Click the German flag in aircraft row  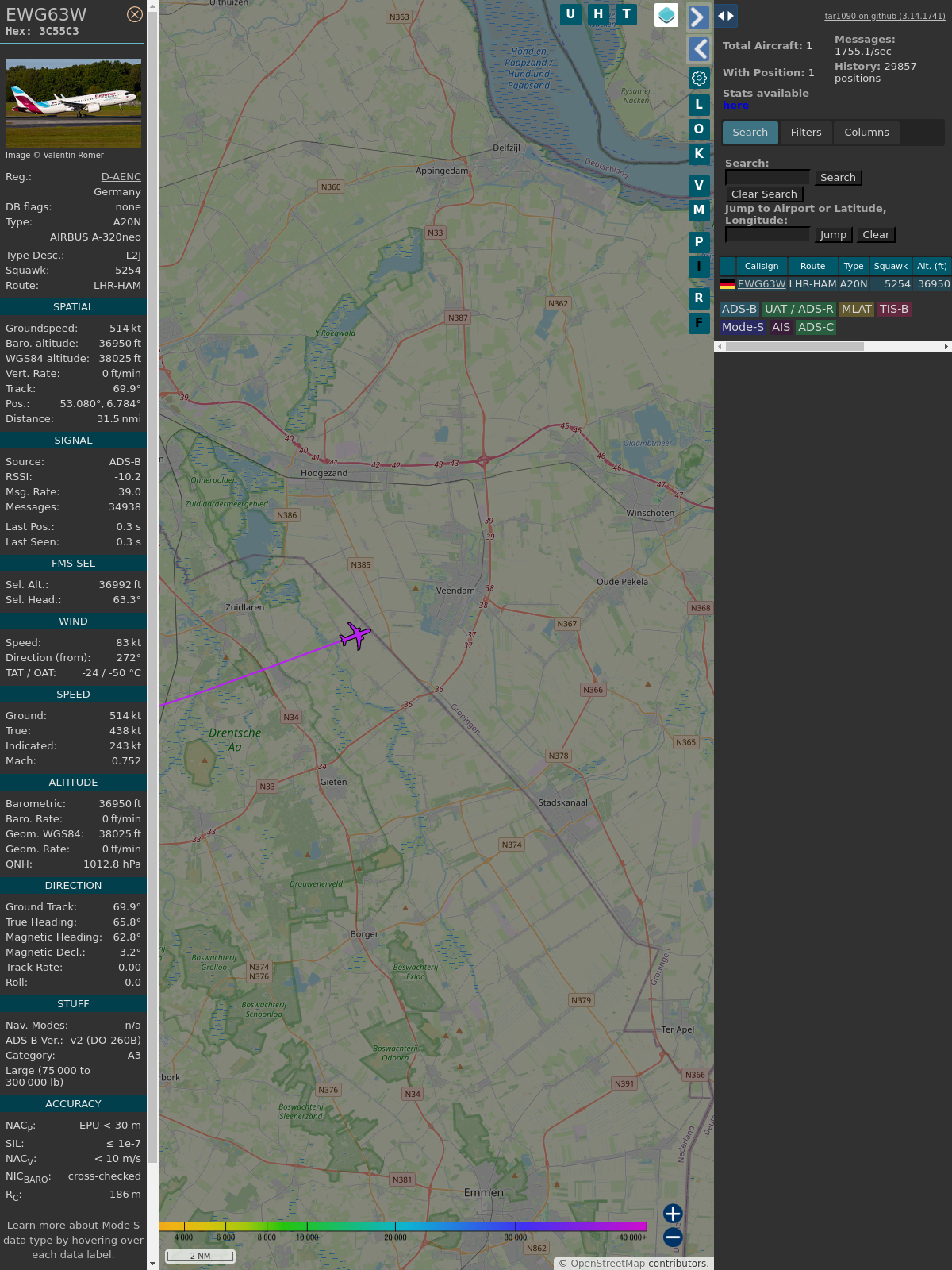tap(727, 284)
